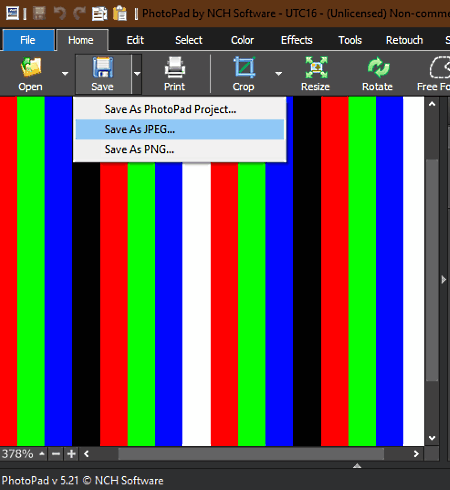Click the zoom in plus button
The height and width of the screenshot is (490, 450).
(71, 454)
